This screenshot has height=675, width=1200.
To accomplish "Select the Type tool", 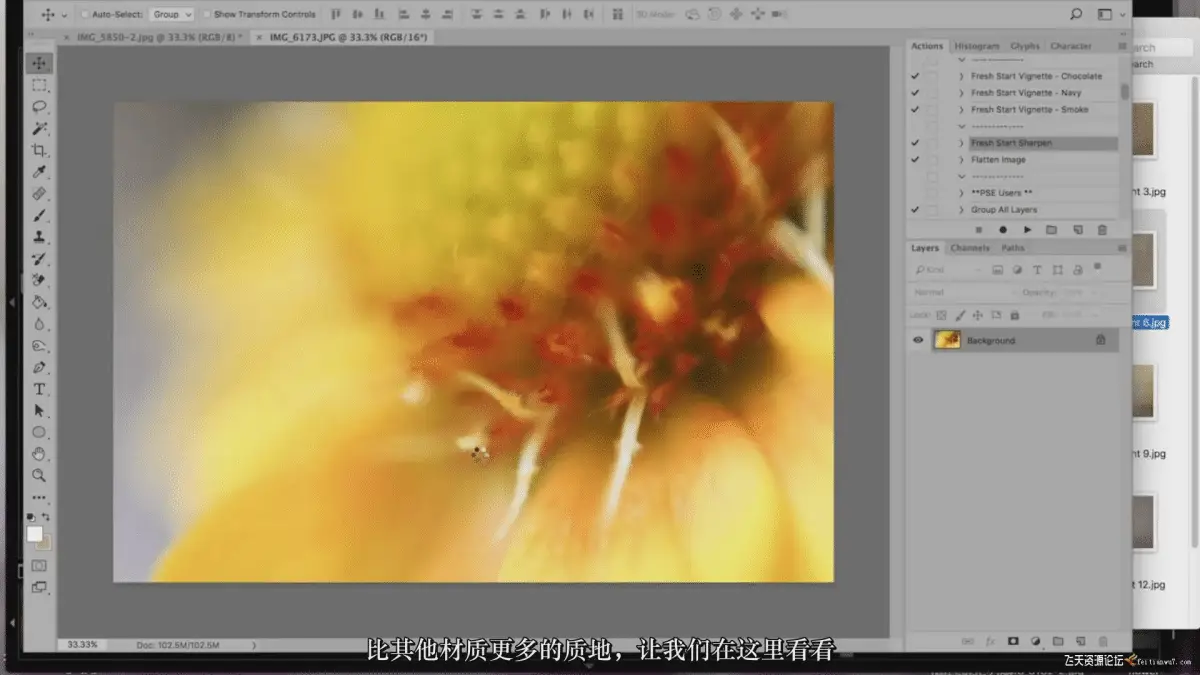I will pos(40,389).
